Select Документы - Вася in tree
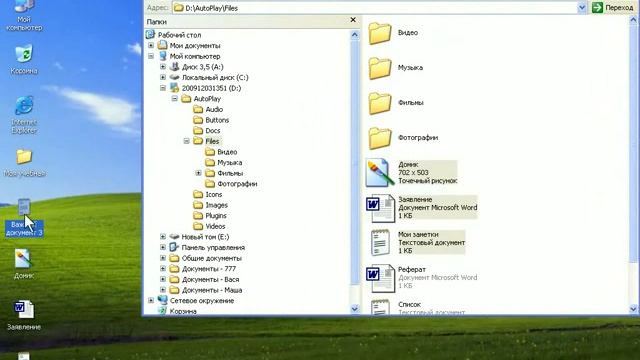640x360 pixels. tap(210, 279)
